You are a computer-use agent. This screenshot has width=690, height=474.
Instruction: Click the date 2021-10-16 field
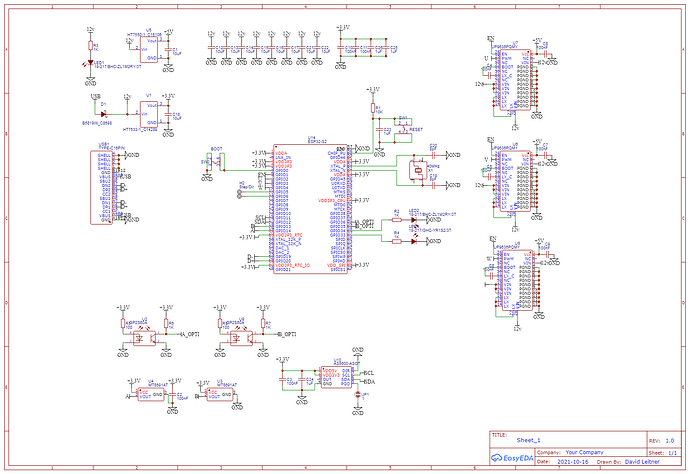coord(573,462)
